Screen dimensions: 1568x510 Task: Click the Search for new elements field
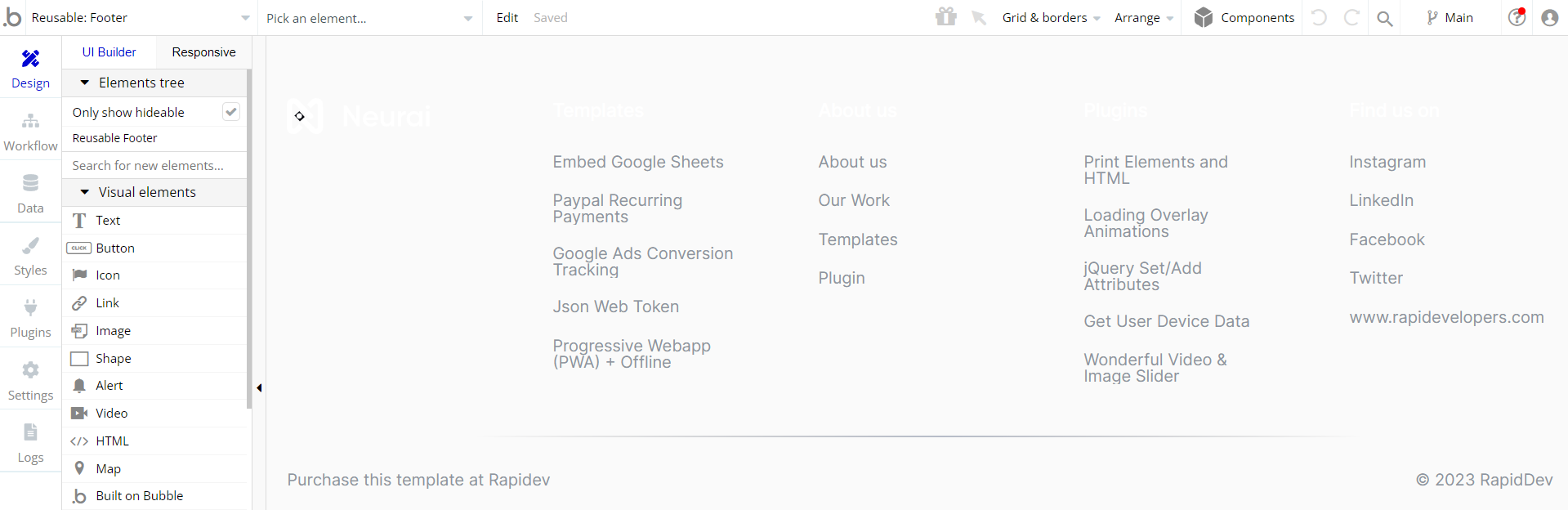tap(154, 165)
